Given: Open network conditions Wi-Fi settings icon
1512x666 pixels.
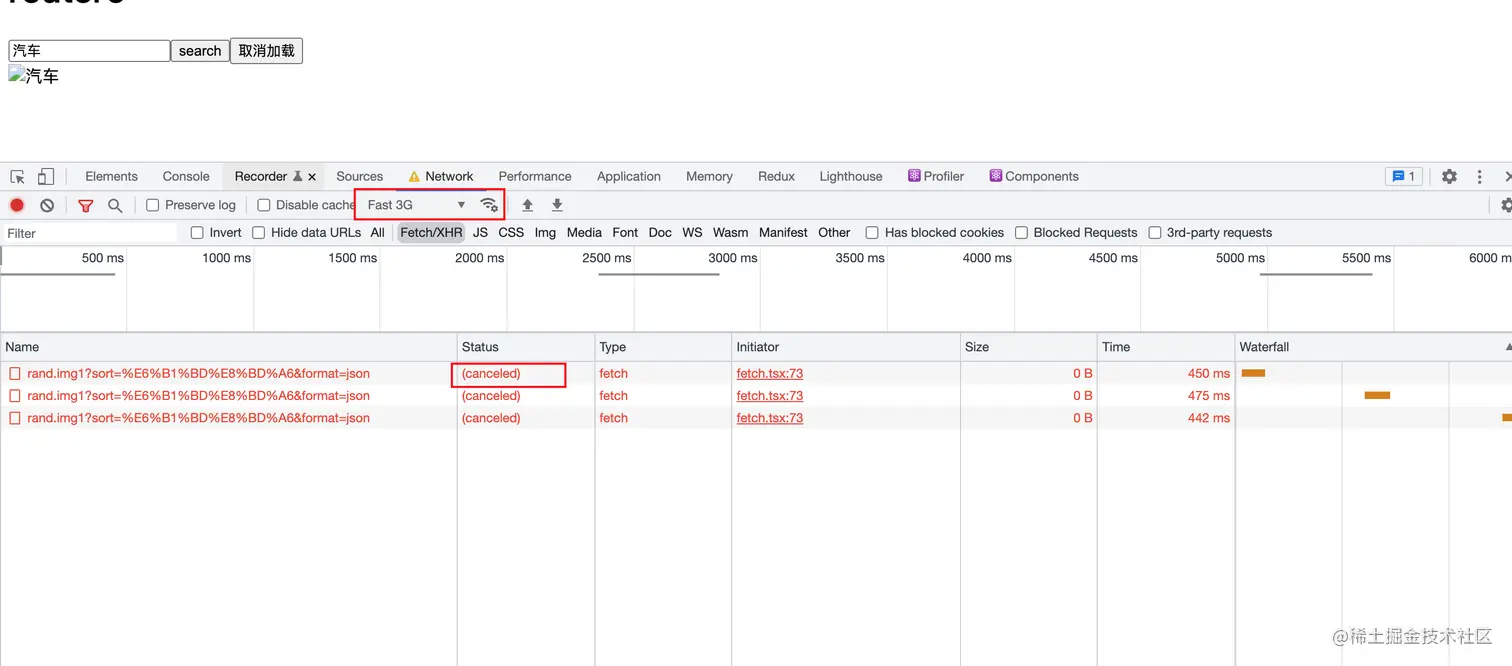Looking at the screenshot, I should (489, 205).
